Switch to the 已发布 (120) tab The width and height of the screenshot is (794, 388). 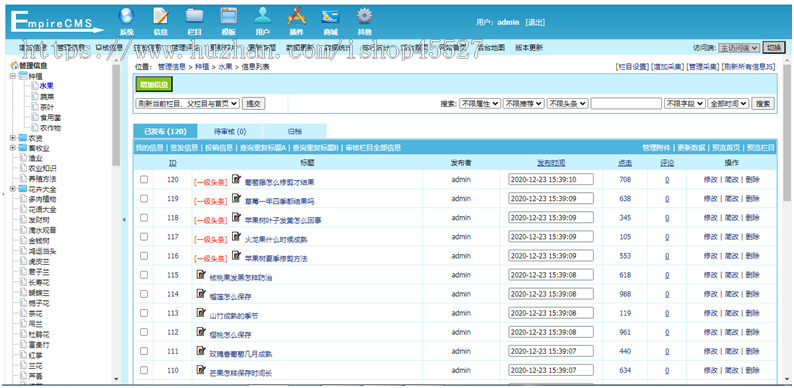pos(165,131)
